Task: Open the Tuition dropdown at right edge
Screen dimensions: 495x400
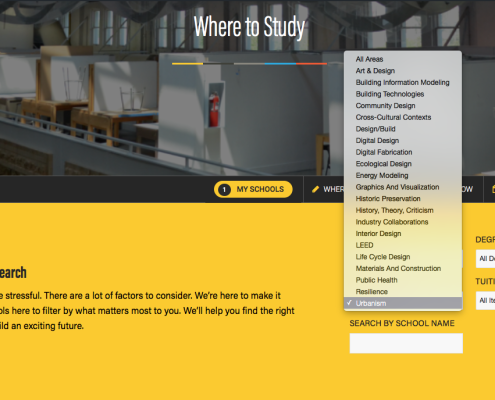Action: coord(485,301)
